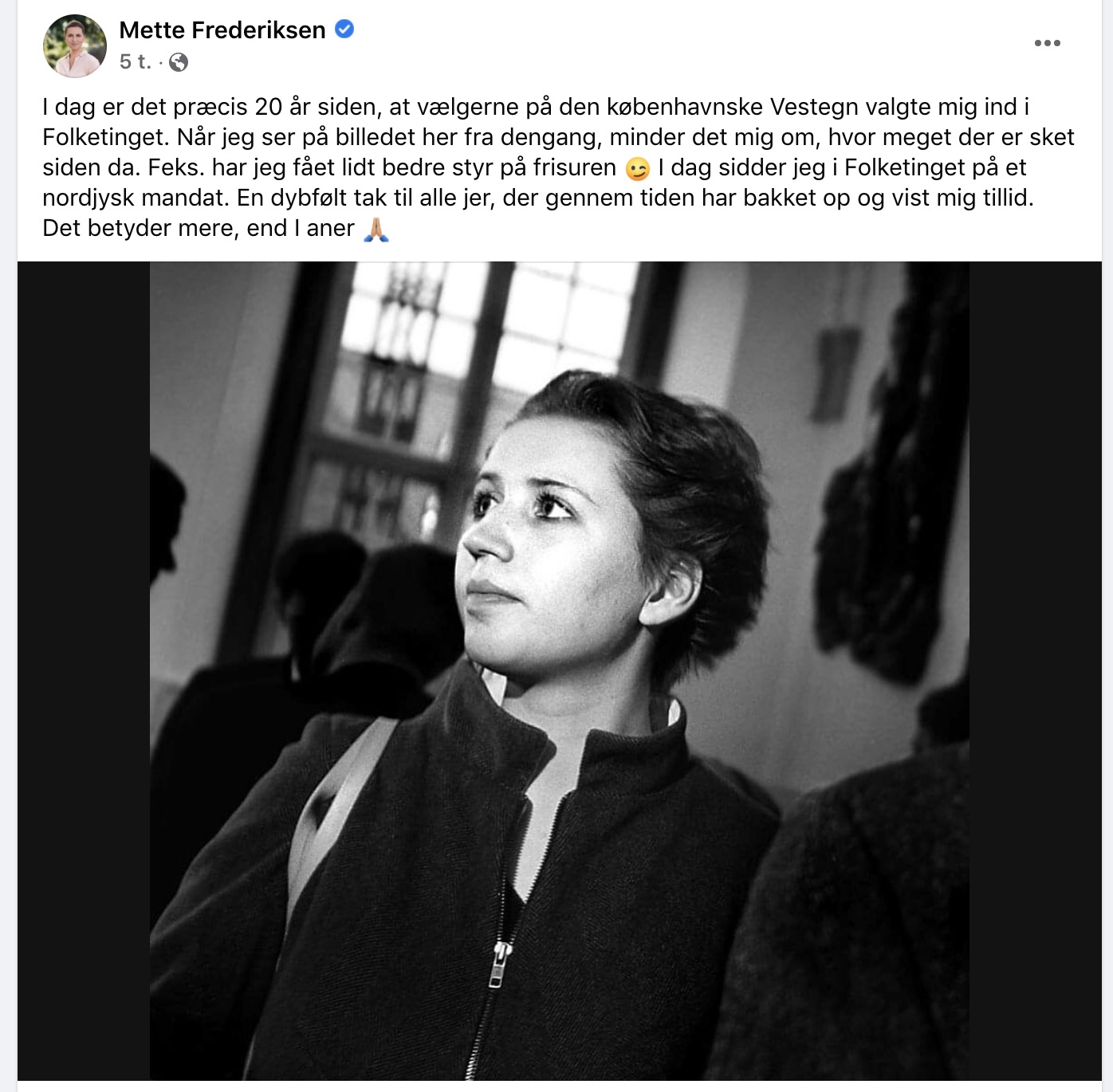Open the black-and-white post photo

[560, 671]
